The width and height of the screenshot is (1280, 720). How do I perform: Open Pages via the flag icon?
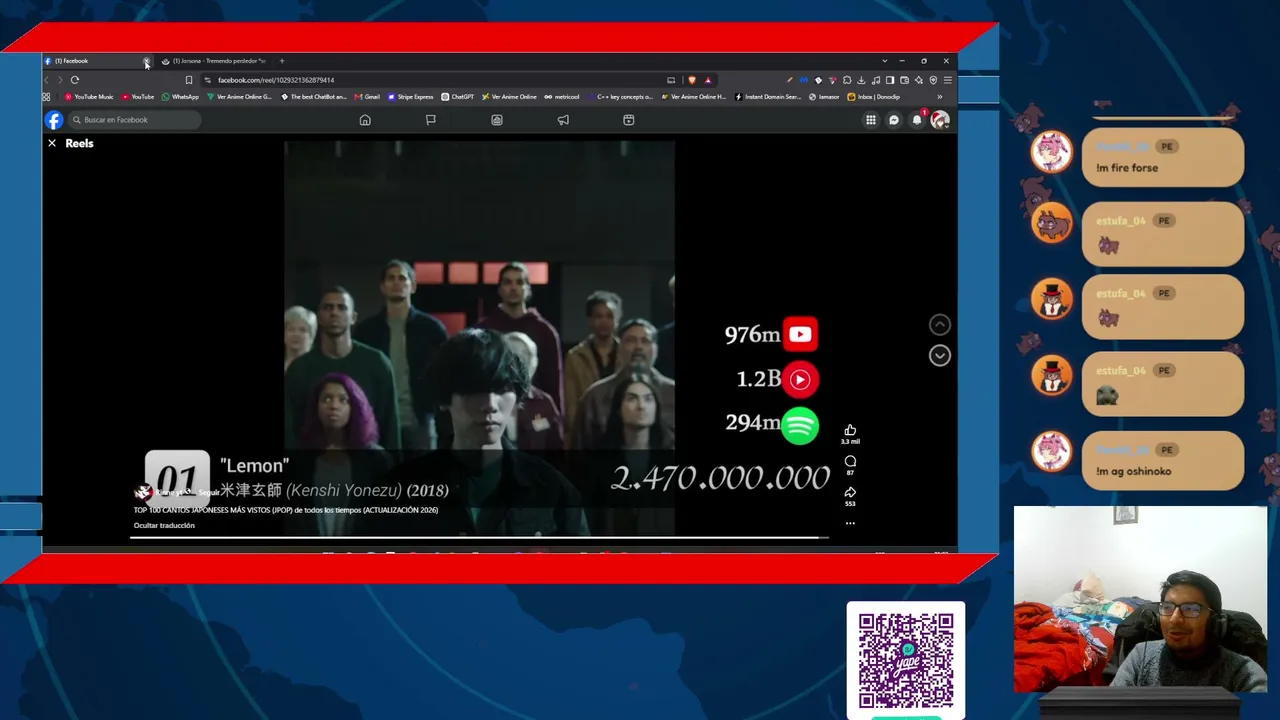pos(431,120)
